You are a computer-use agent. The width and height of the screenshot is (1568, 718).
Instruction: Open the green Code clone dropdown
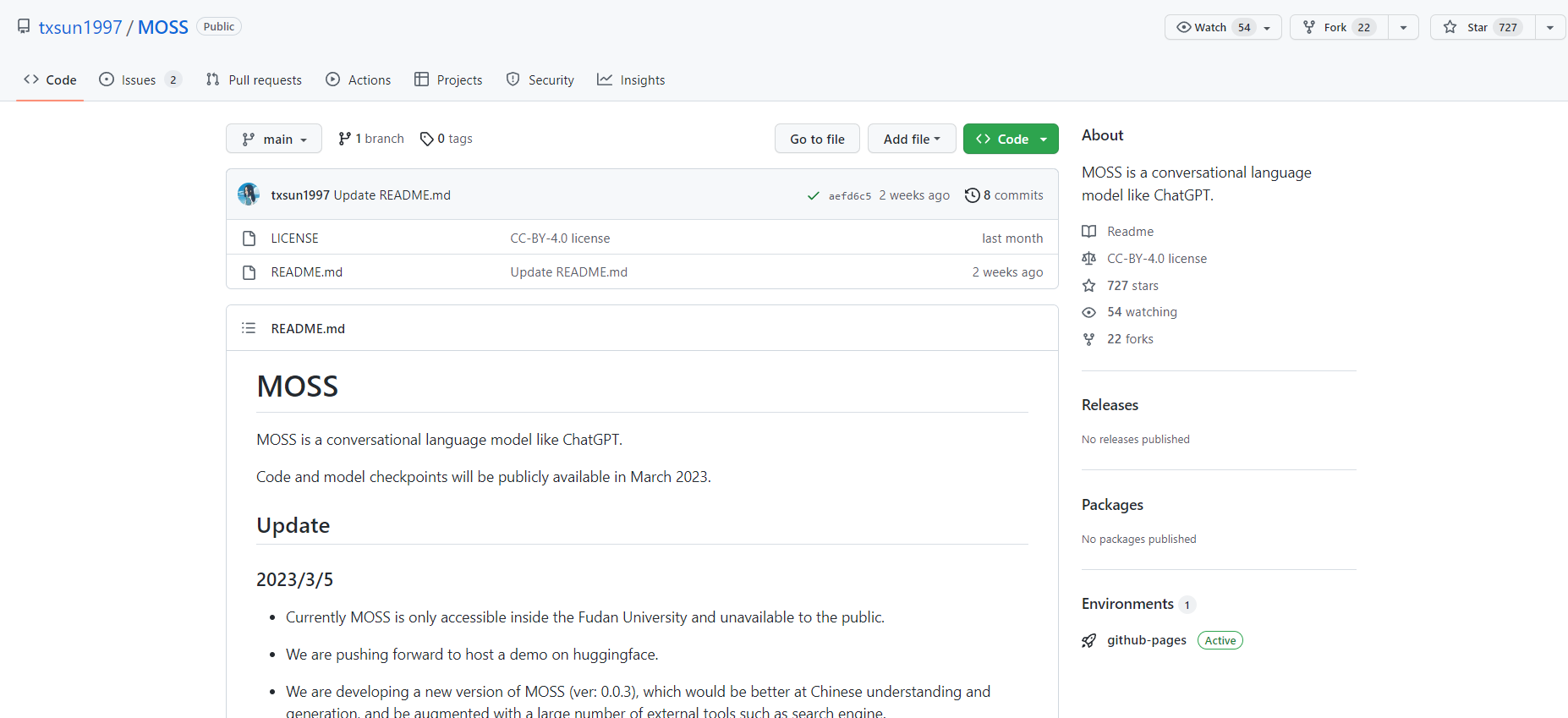click(x=1011, y=139)
